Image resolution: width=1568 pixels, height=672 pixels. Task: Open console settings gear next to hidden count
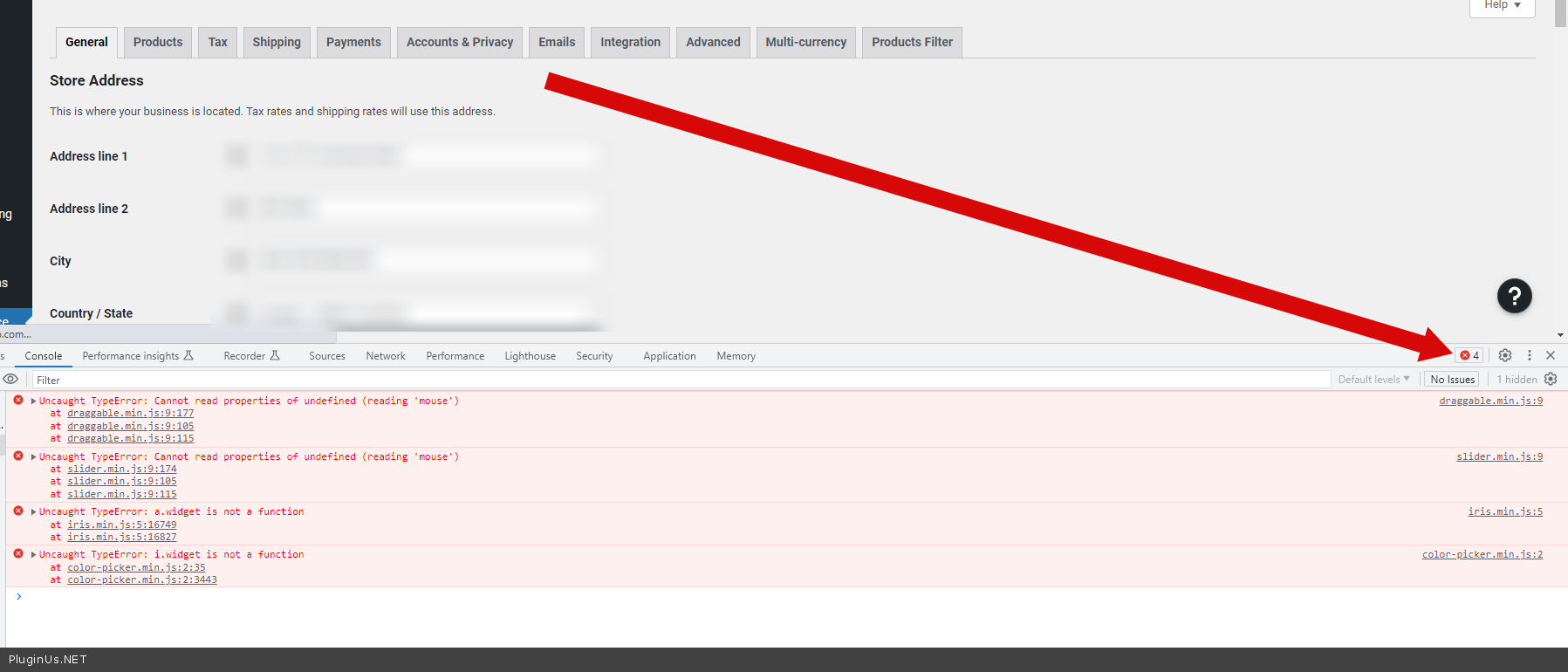(x=1551, y=379)
